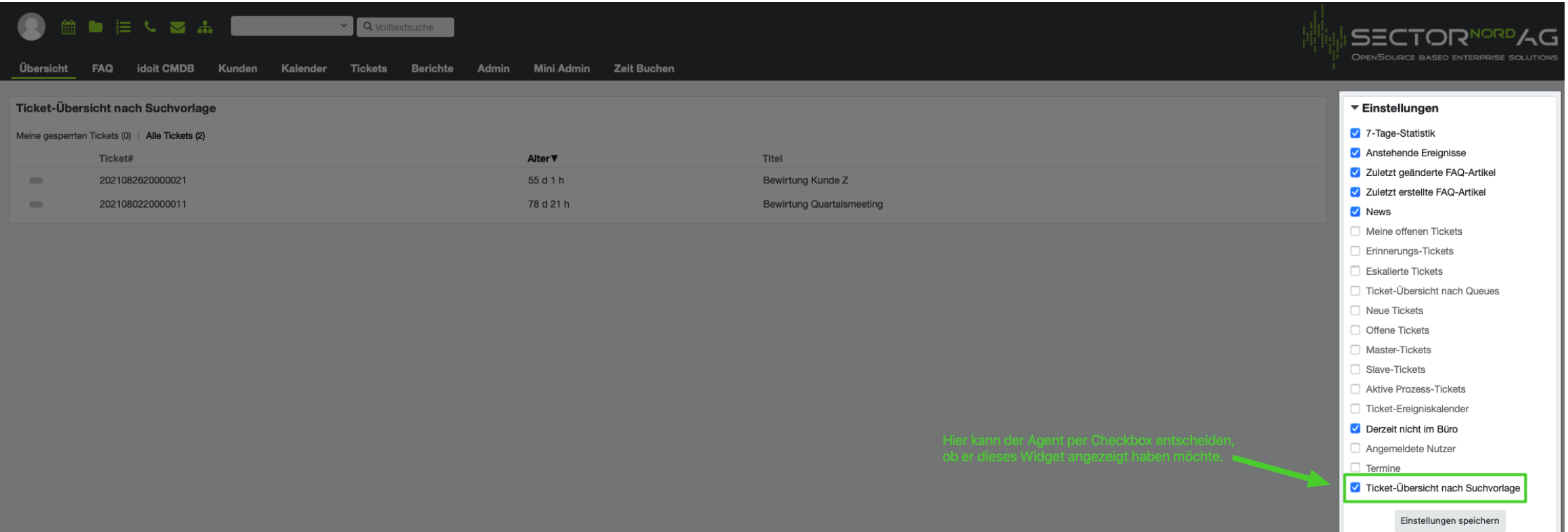Enable the Slave-Tickets checkbox

tap(1355, 370)
